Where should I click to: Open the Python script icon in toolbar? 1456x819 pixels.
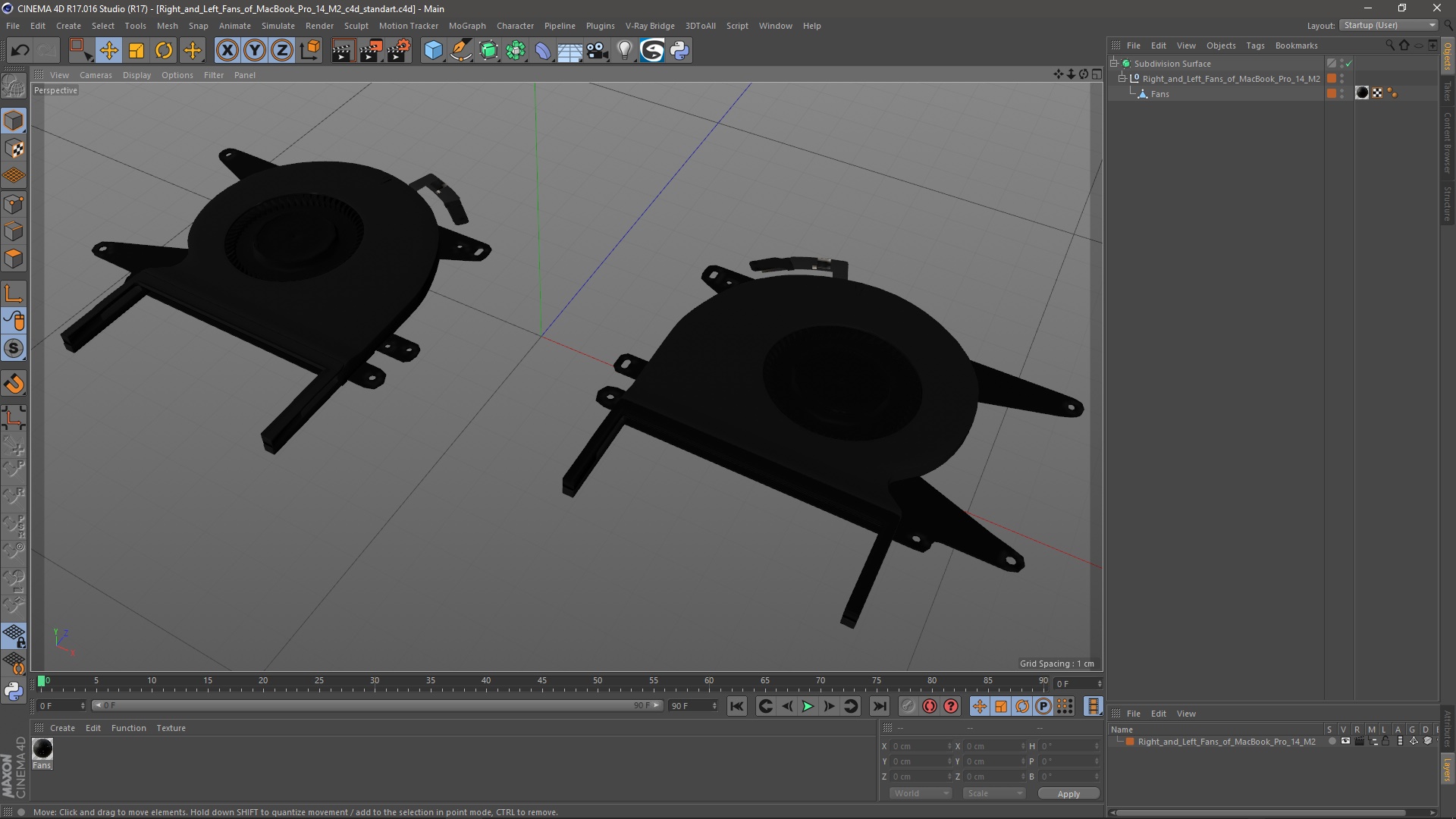tap(679, 51)
